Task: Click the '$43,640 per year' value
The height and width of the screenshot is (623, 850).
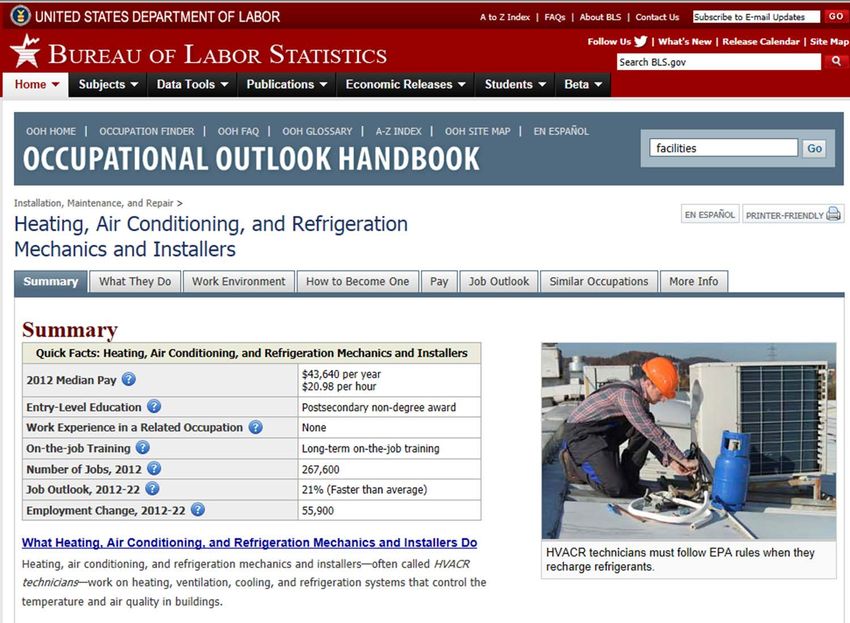Action: coord(342,374)
